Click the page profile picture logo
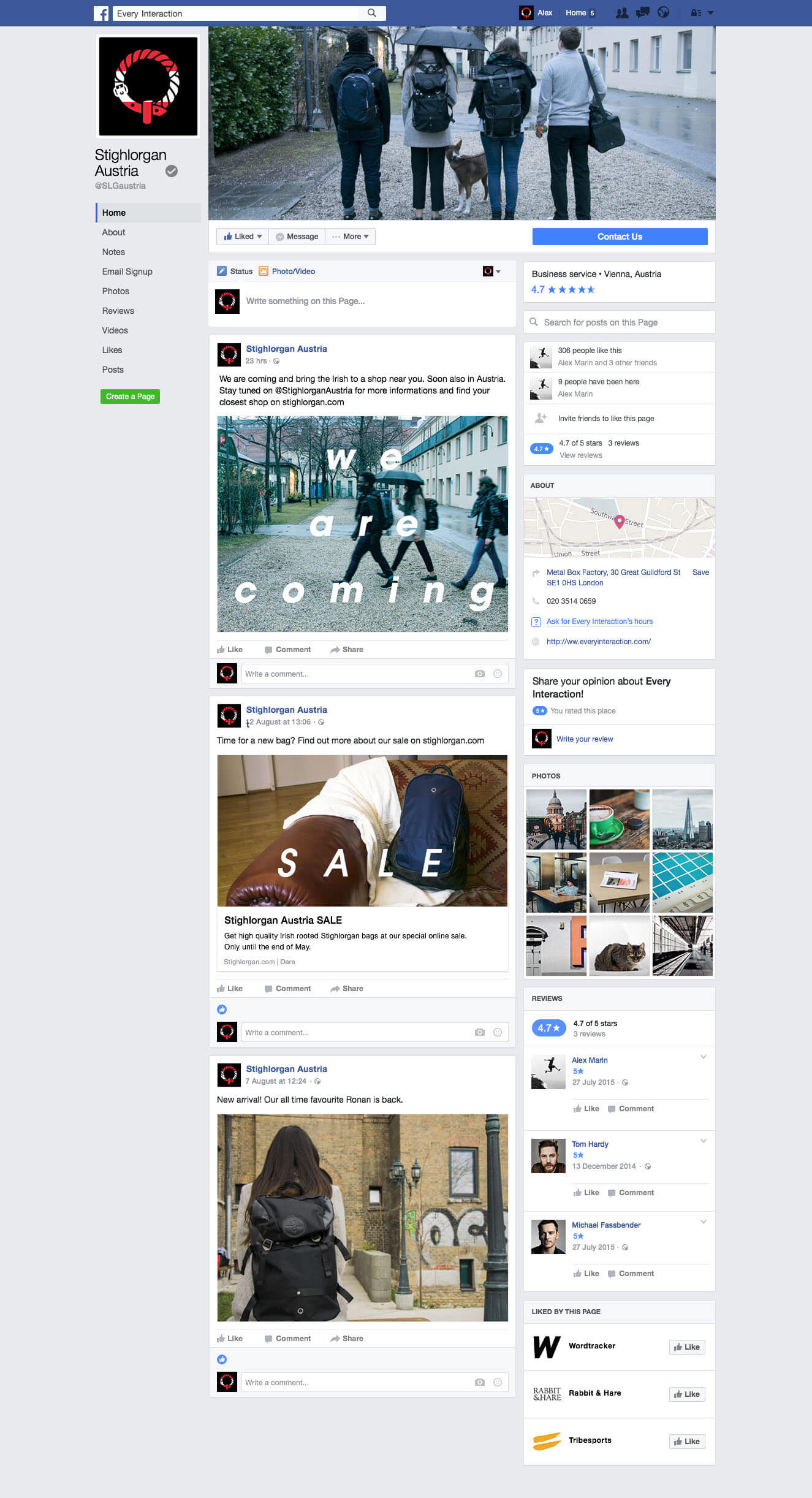 click(148, 86)
